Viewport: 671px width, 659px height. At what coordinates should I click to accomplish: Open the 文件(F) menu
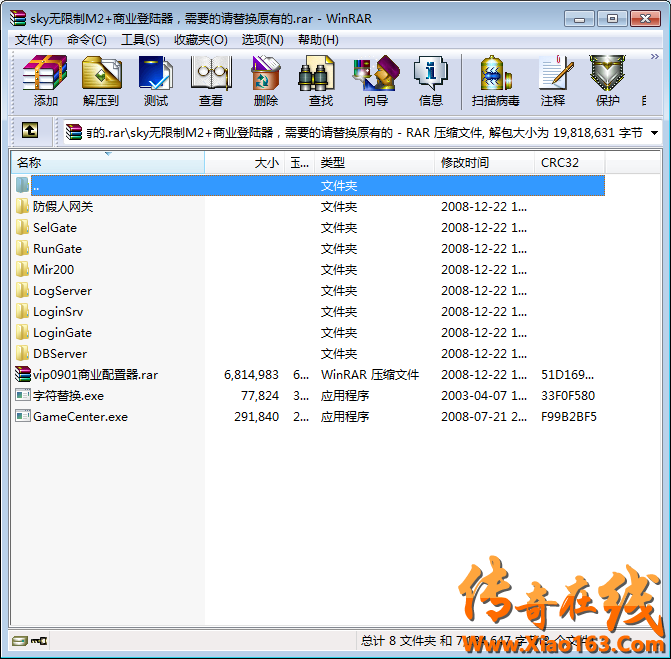point(34,40)
